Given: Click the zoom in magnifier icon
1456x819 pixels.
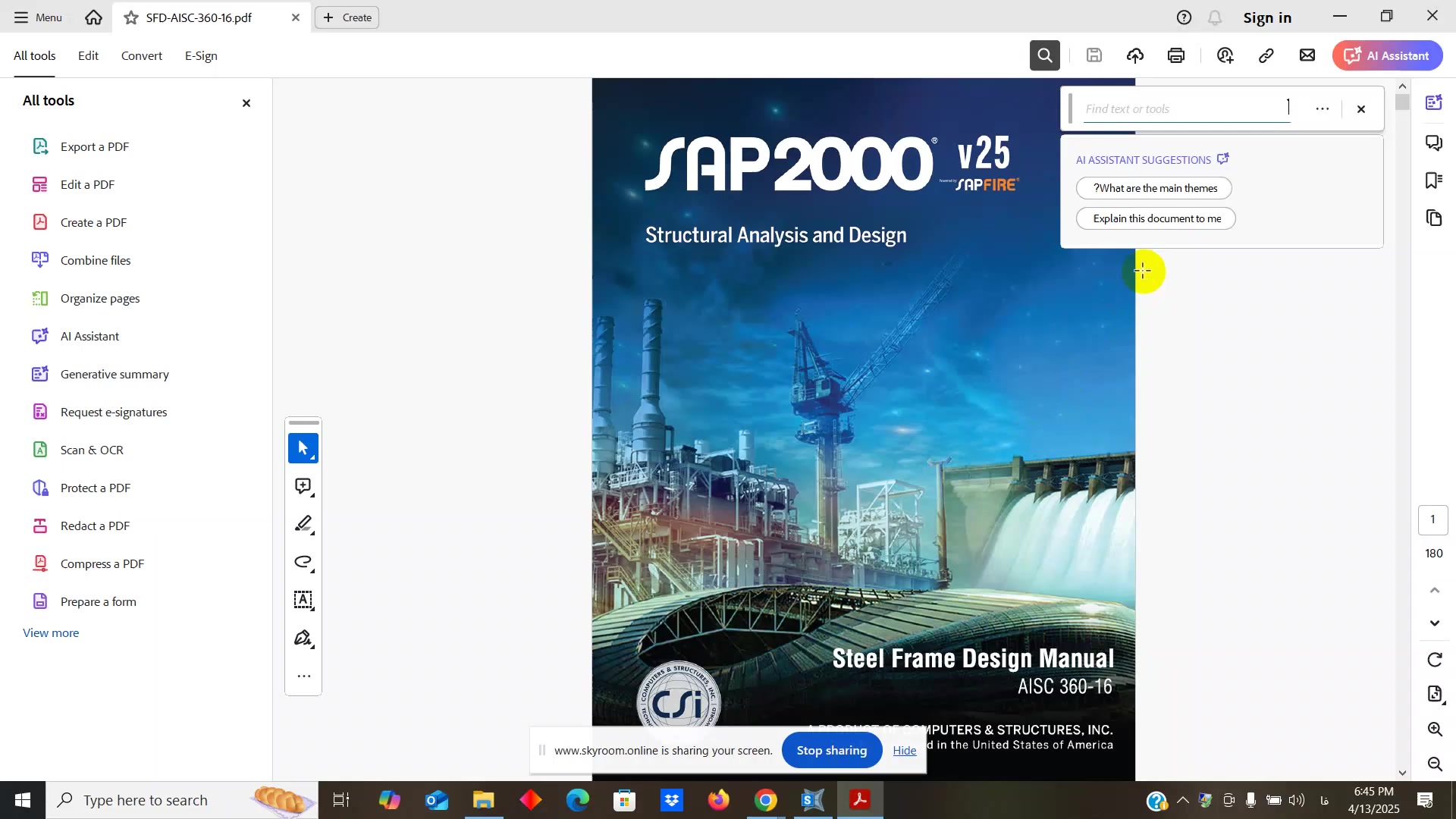Looking at the screenshot, I should [1435, 730].
